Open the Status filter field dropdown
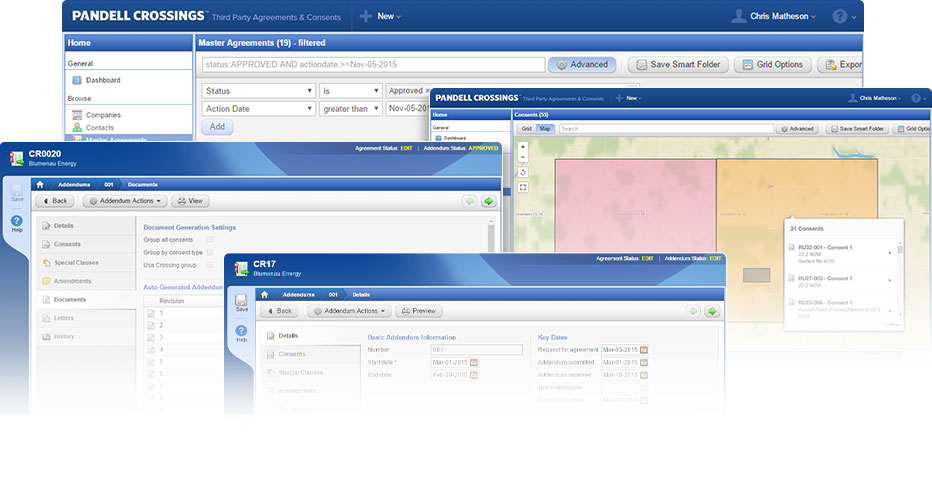Screen dimensions: 932x487 [259, 91]
